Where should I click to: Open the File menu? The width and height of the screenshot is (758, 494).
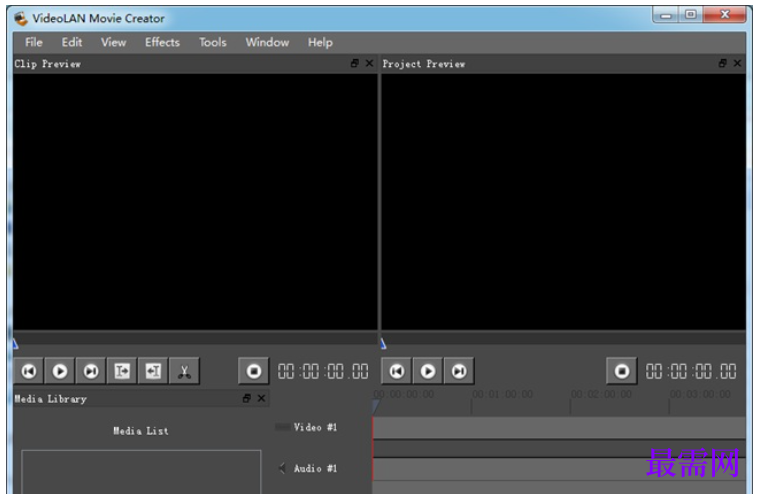tap(34, 43)
